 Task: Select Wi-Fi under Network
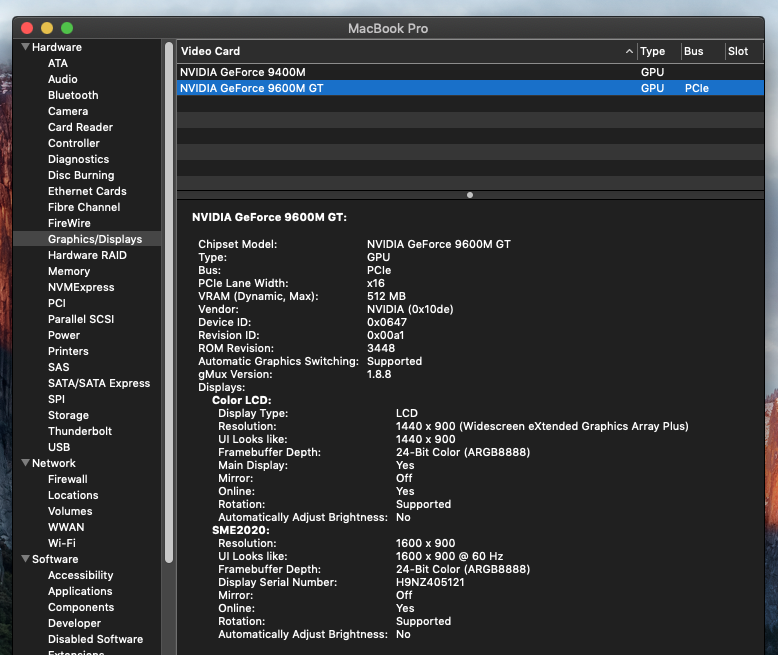(62, 543)
